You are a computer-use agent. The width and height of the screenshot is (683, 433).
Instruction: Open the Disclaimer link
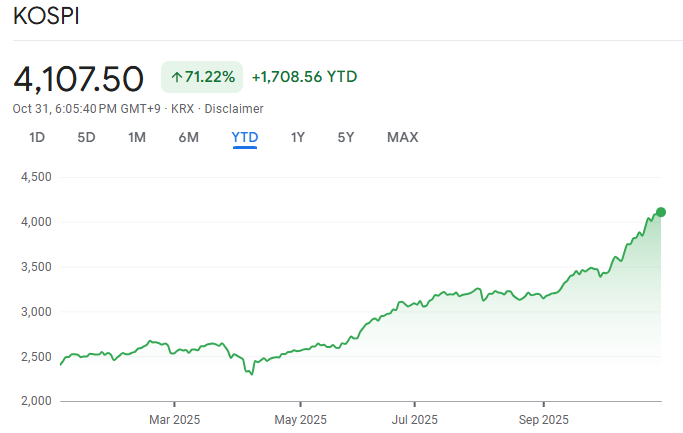coord(234,108)
